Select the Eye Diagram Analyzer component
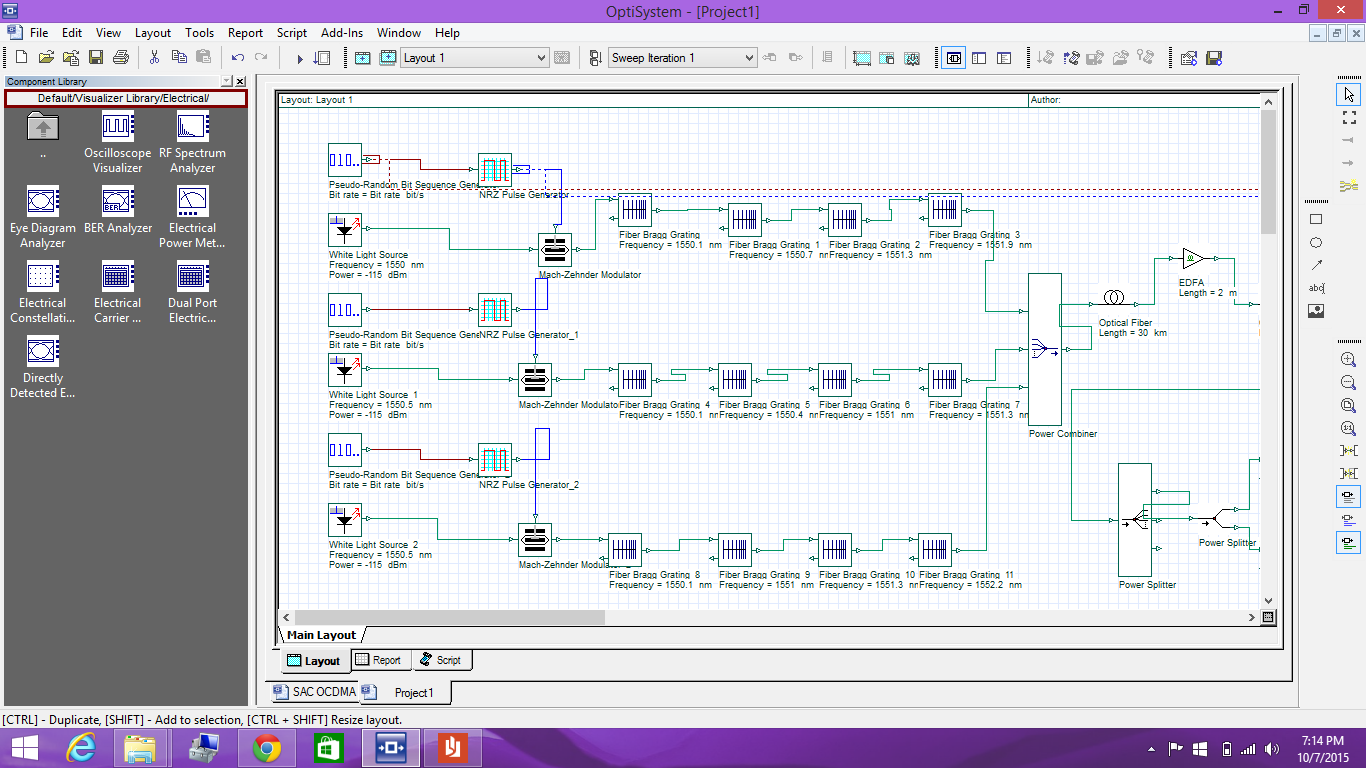 43,218
